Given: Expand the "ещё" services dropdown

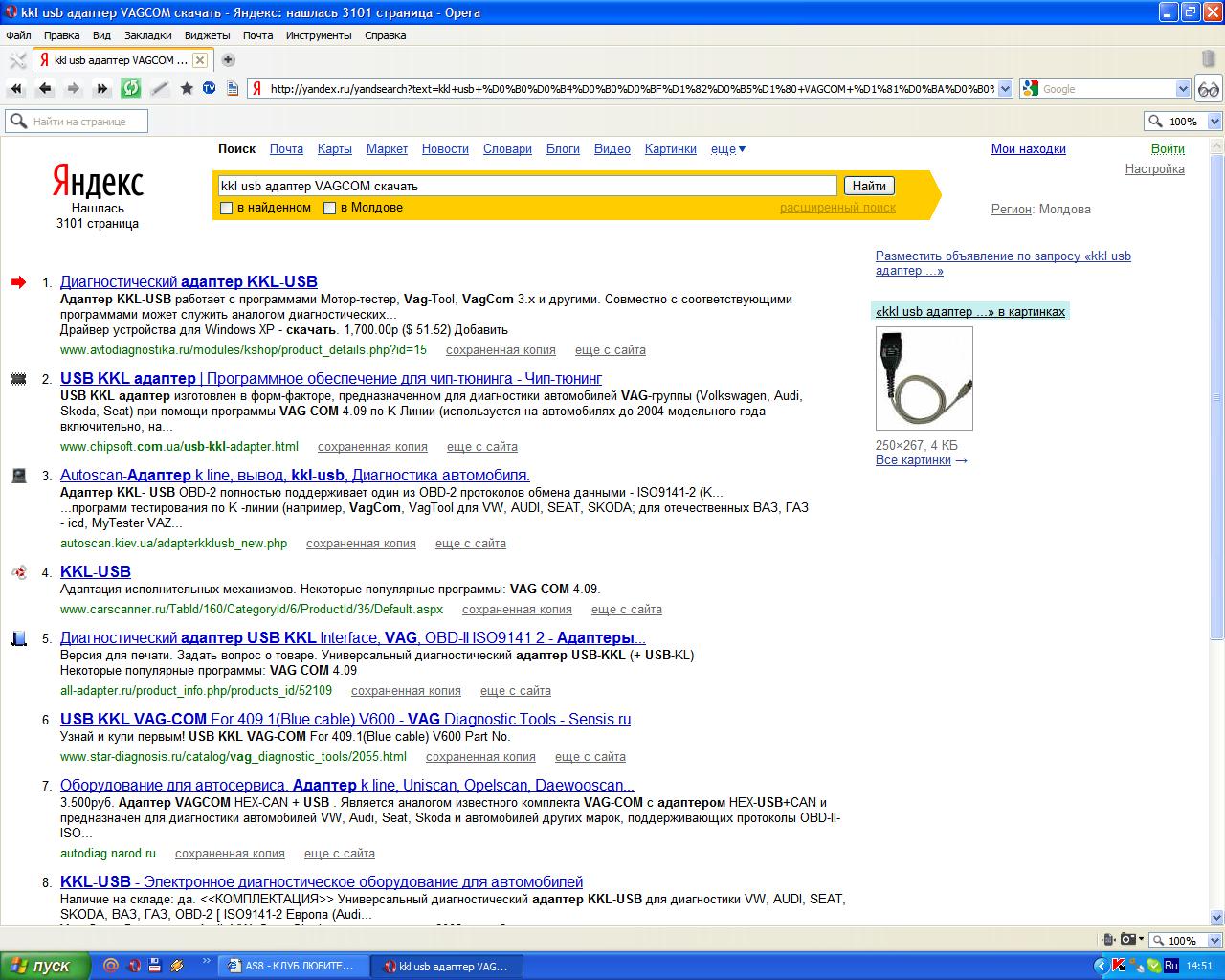Looking at the screenshot, I should (x=727, y=148).
